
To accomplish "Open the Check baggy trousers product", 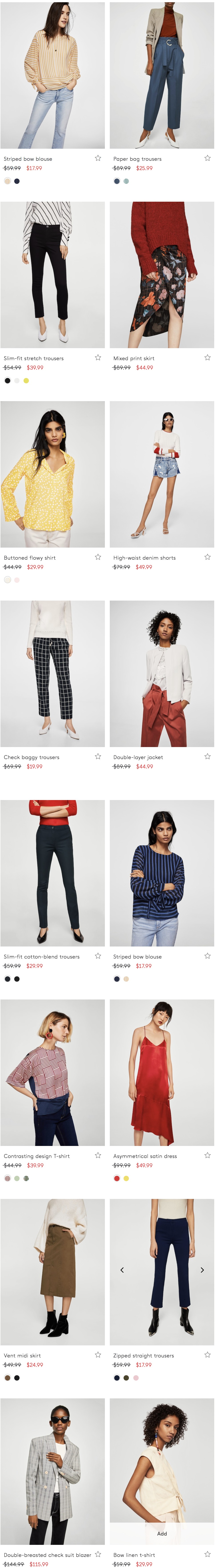I will point(32,757).
